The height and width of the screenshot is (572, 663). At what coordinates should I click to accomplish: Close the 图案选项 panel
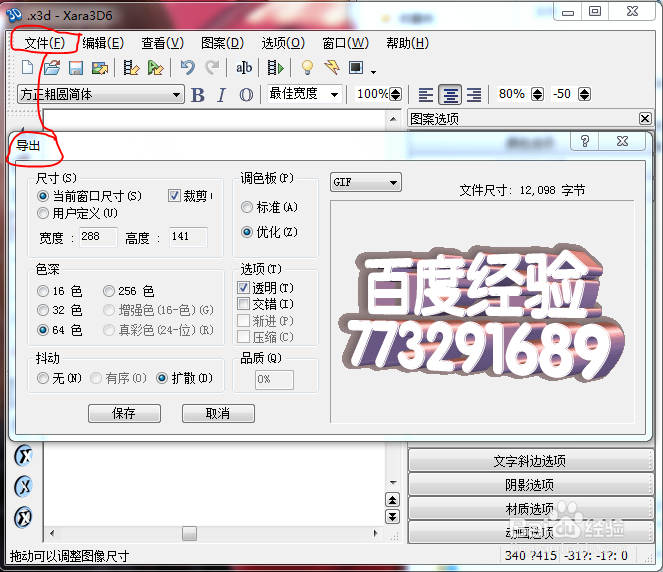tap(645, 118)
